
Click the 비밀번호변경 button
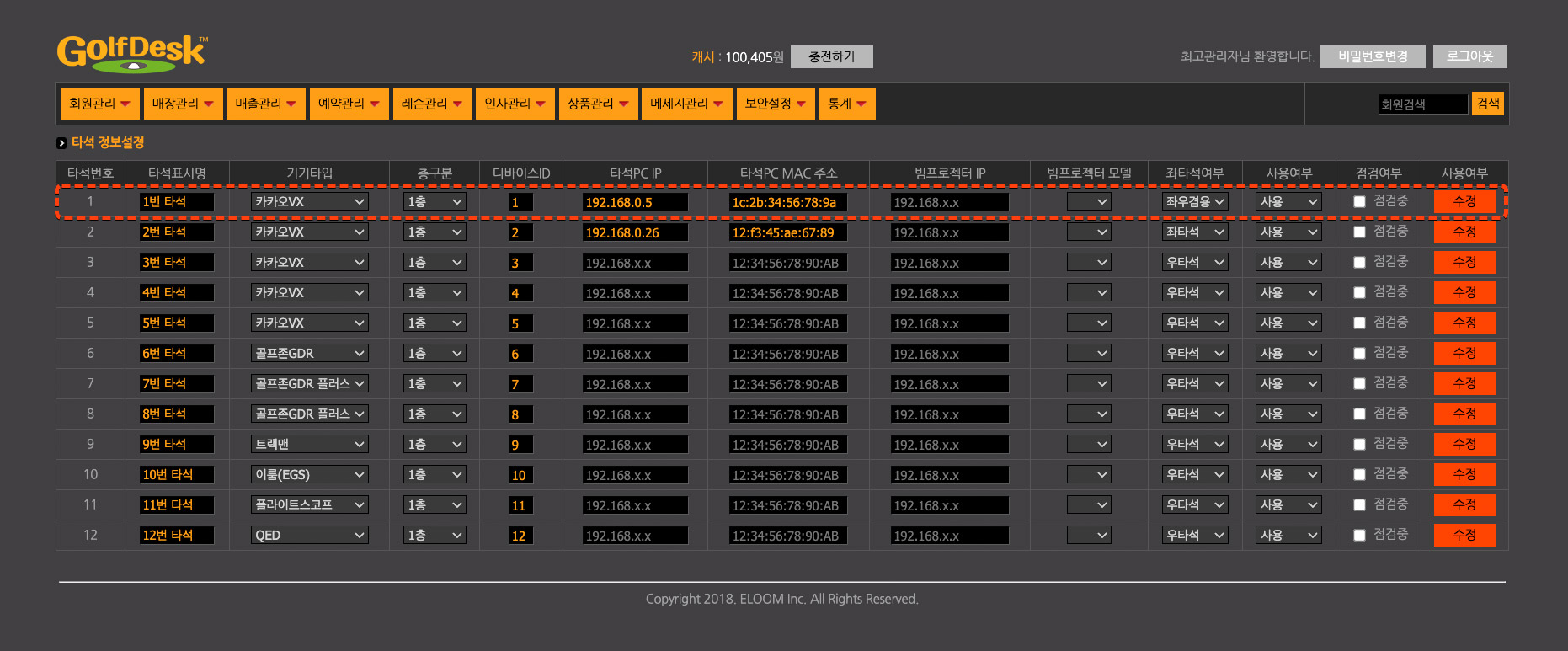pyautogui.click(x=1373, y=56)
